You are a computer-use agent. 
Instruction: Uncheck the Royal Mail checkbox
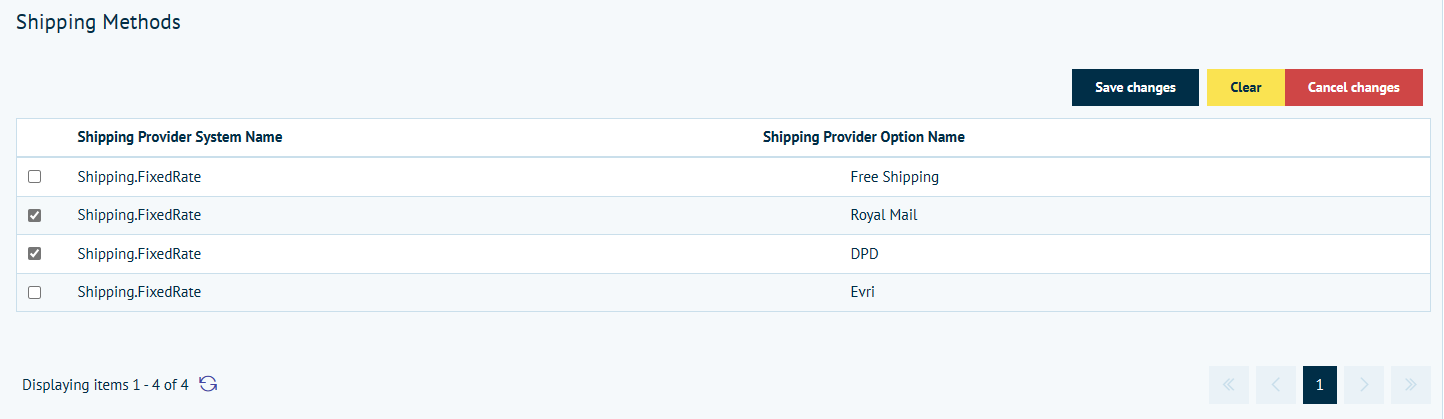click(x=35, y=215)
